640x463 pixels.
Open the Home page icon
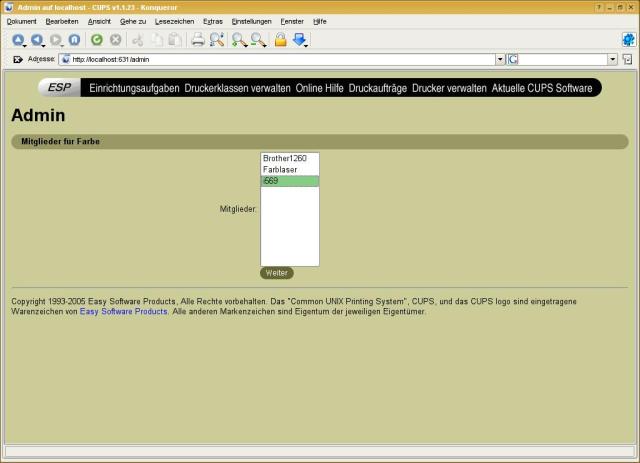(74, 40)
